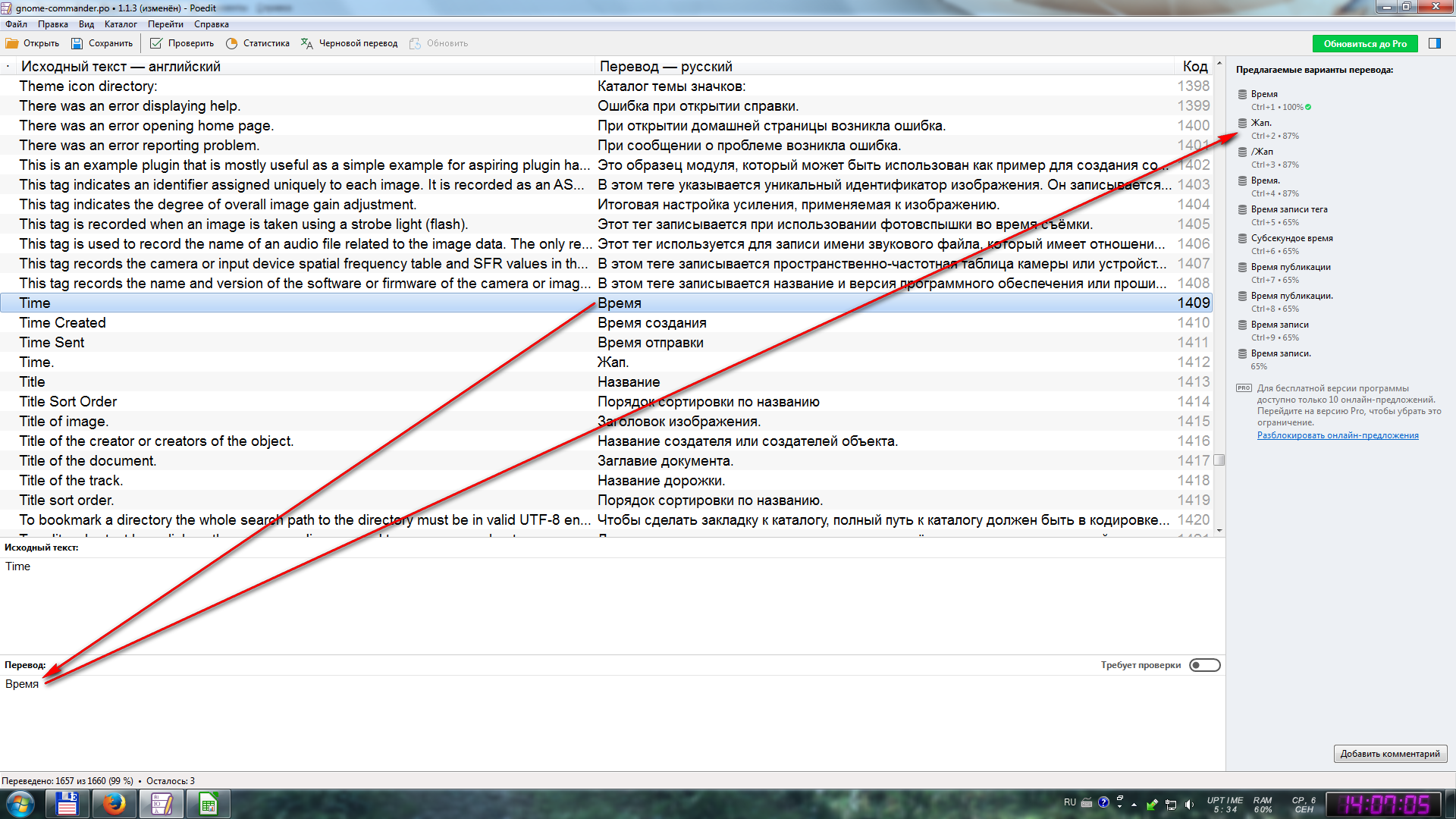Pick the suggestion icon for 'Жап.'
This screenshot has width=1456, height=819.
[x=1242, y=123]
